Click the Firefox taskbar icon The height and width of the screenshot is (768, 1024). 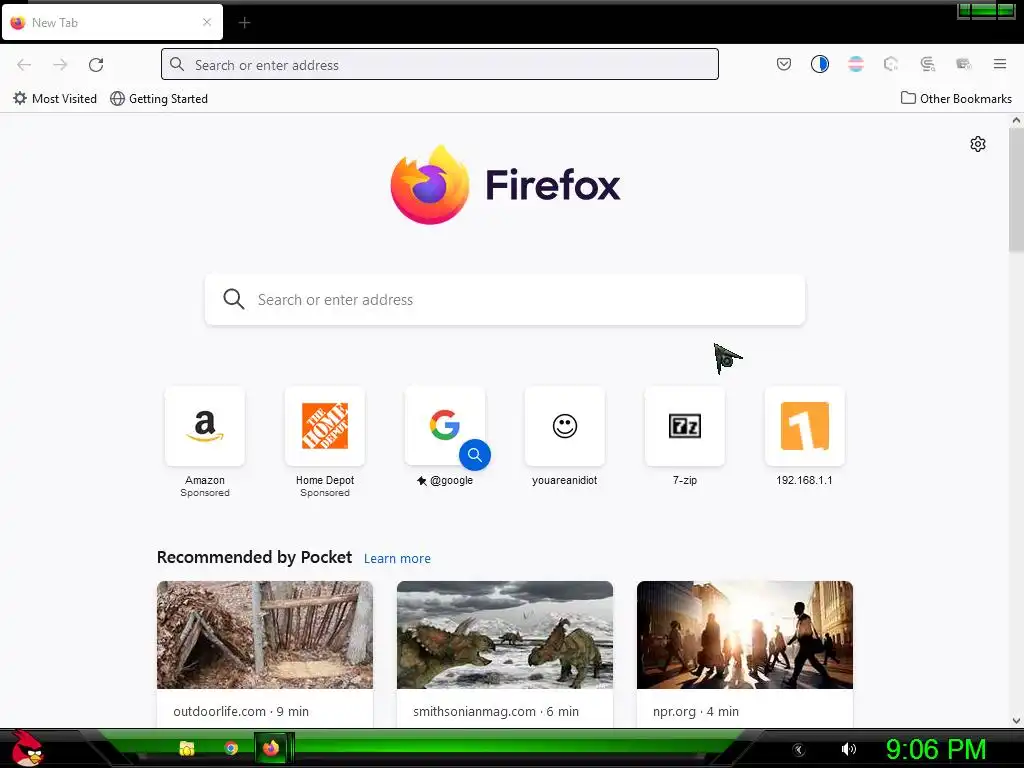point(271,748)
